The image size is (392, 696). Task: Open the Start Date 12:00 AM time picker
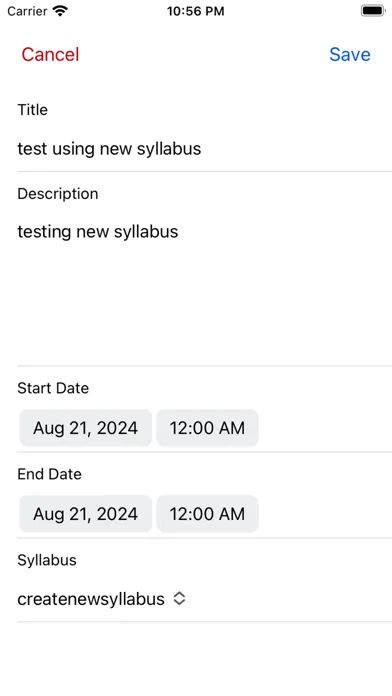click(207, 428)
